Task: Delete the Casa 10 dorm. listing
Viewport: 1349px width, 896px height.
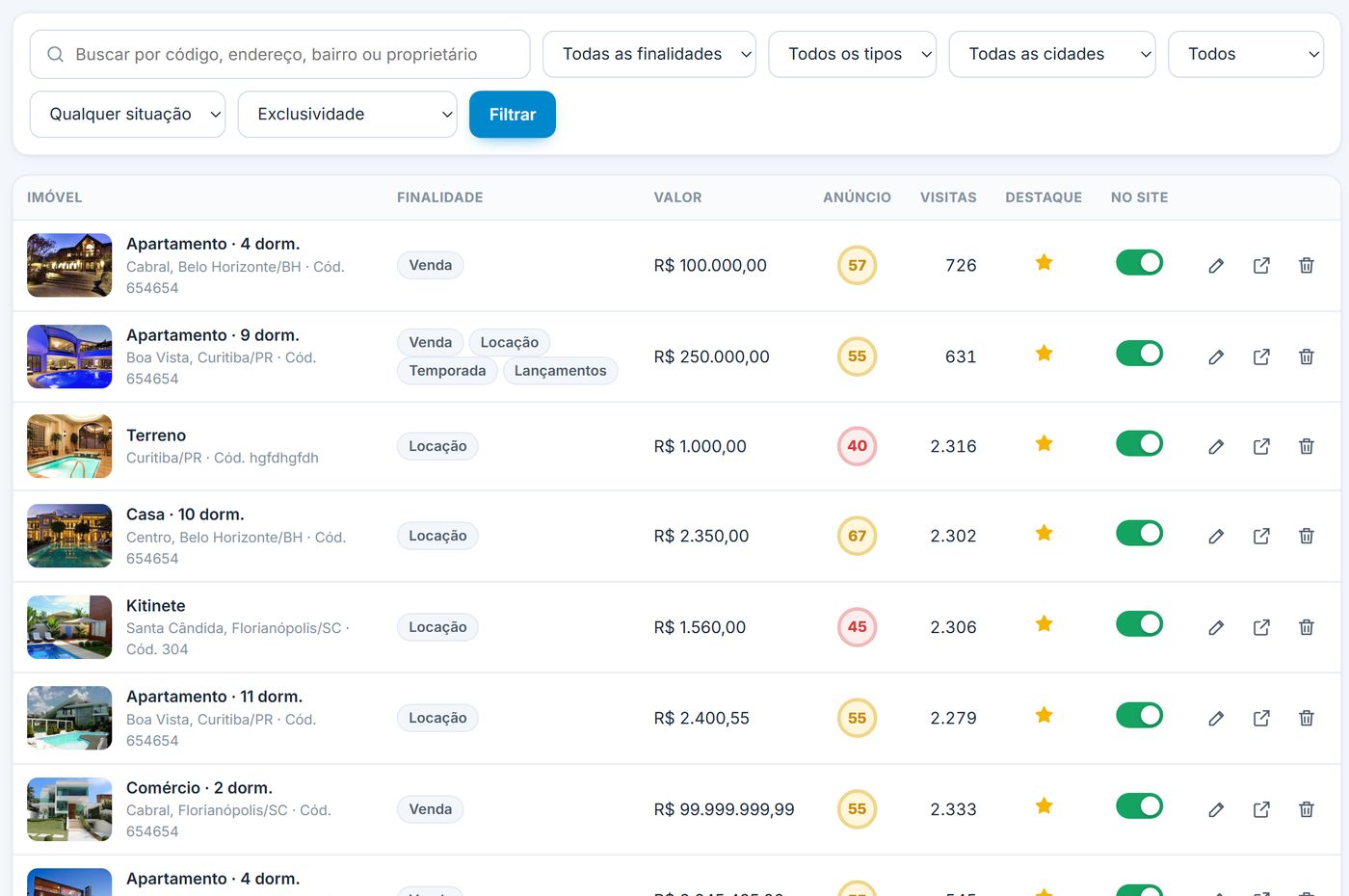Action: click(1307, 536)
